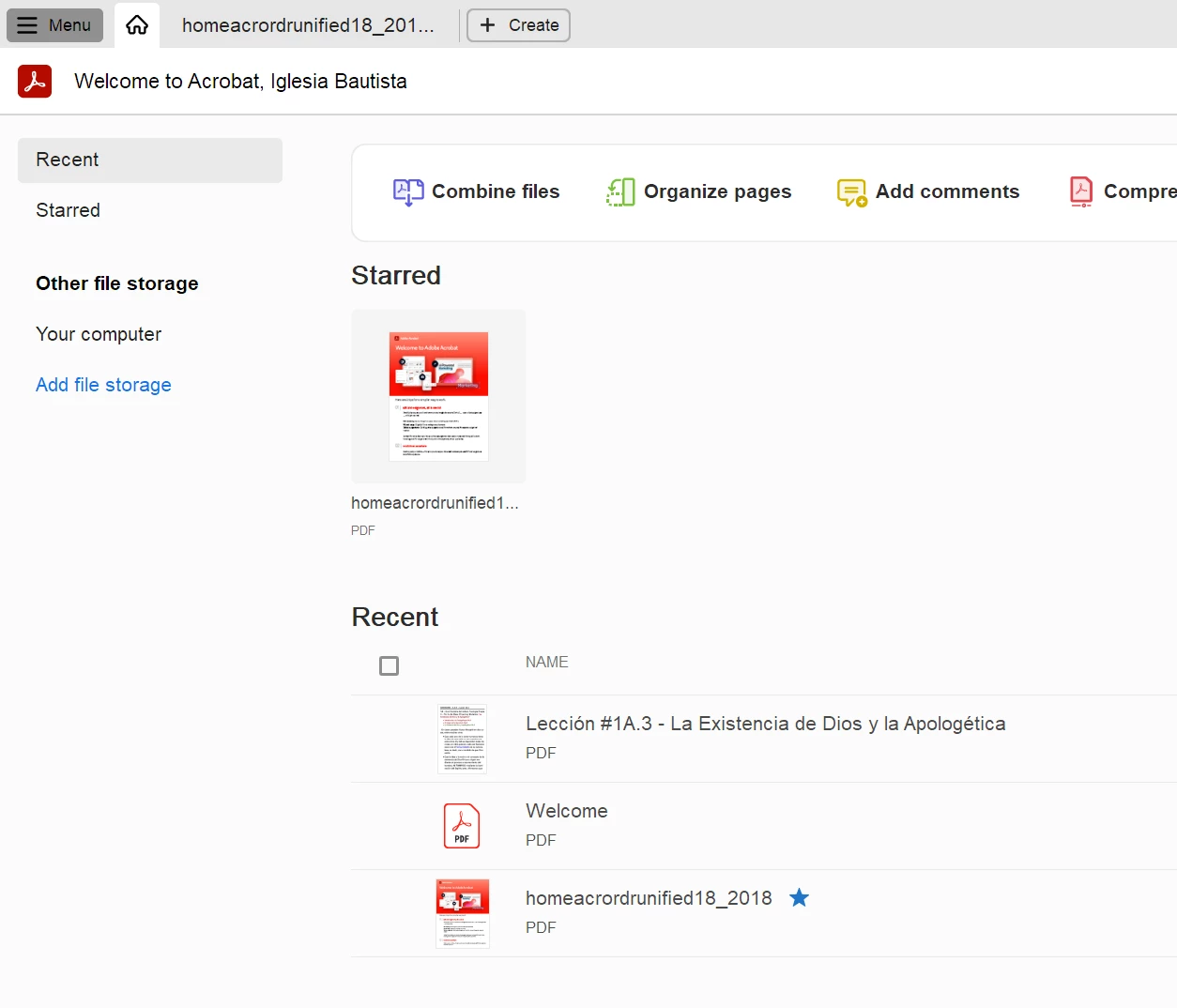Open the Add comments tool label
The image size is (1177, 1008).
click(947, 191)
